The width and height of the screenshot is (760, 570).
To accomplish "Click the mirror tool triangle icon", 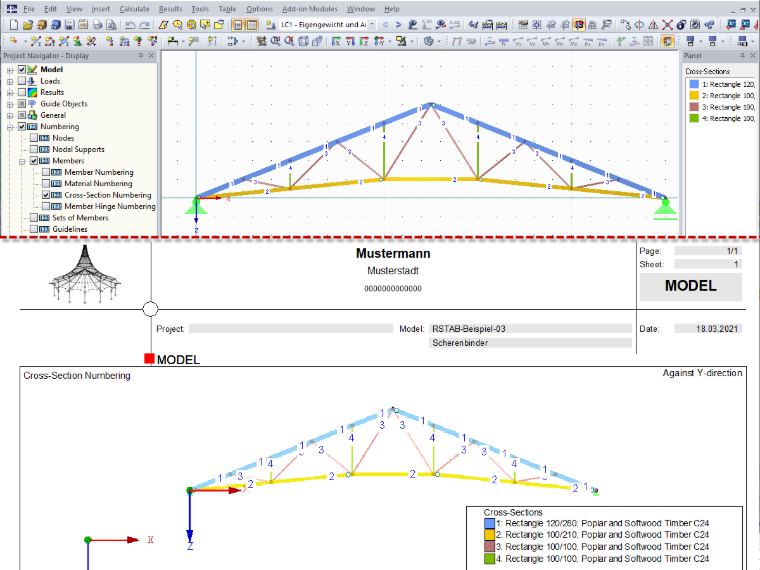I will 653,25.
